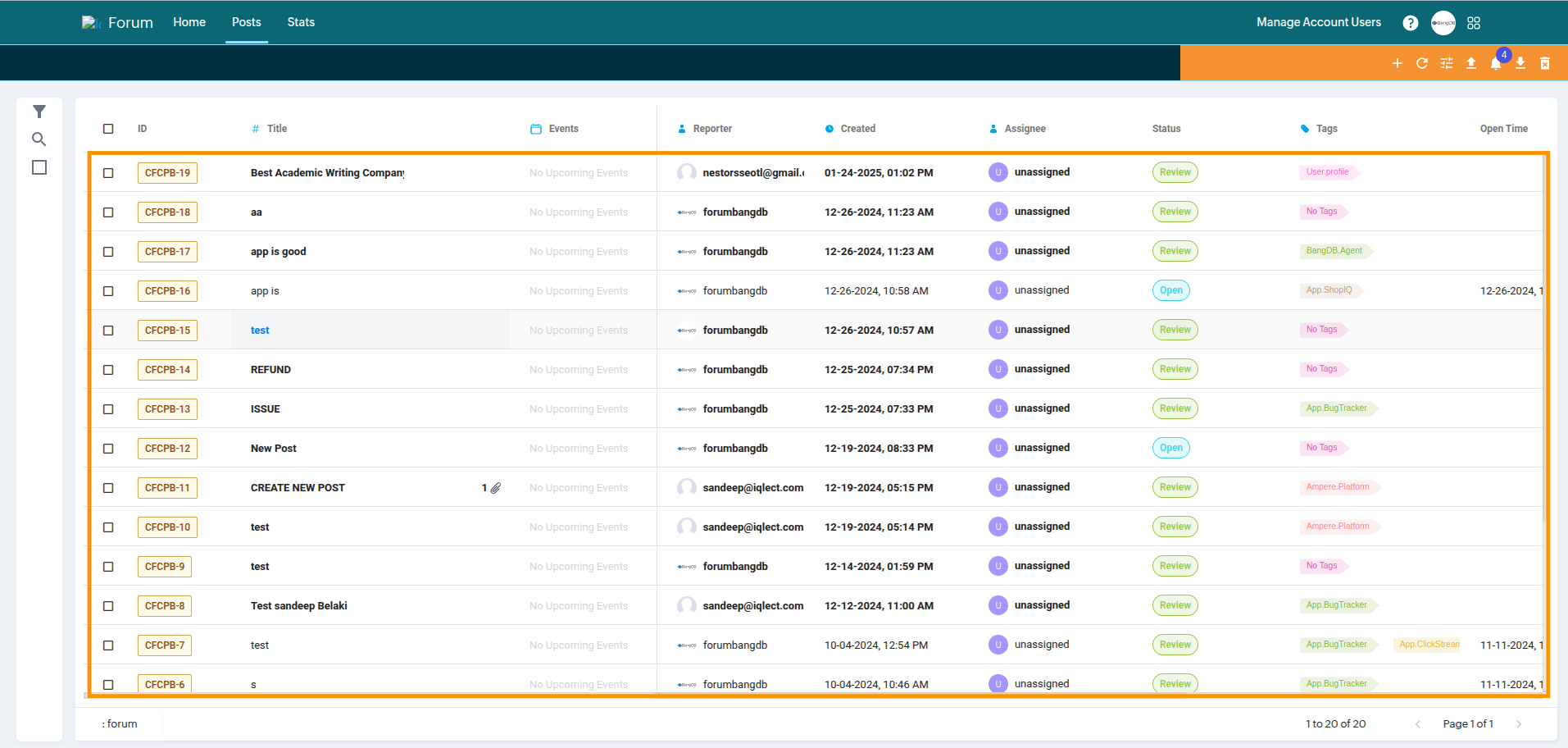This screenshot has width=1568, height=748.
Task: Go to the previous page with the left chevron
Action: click(x=1418, y=724)
